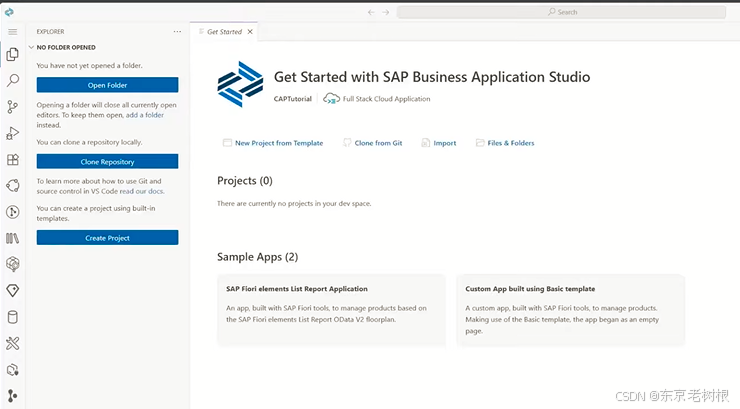Click the New Project from Template link
740x409 pixels.
point(279,143)
